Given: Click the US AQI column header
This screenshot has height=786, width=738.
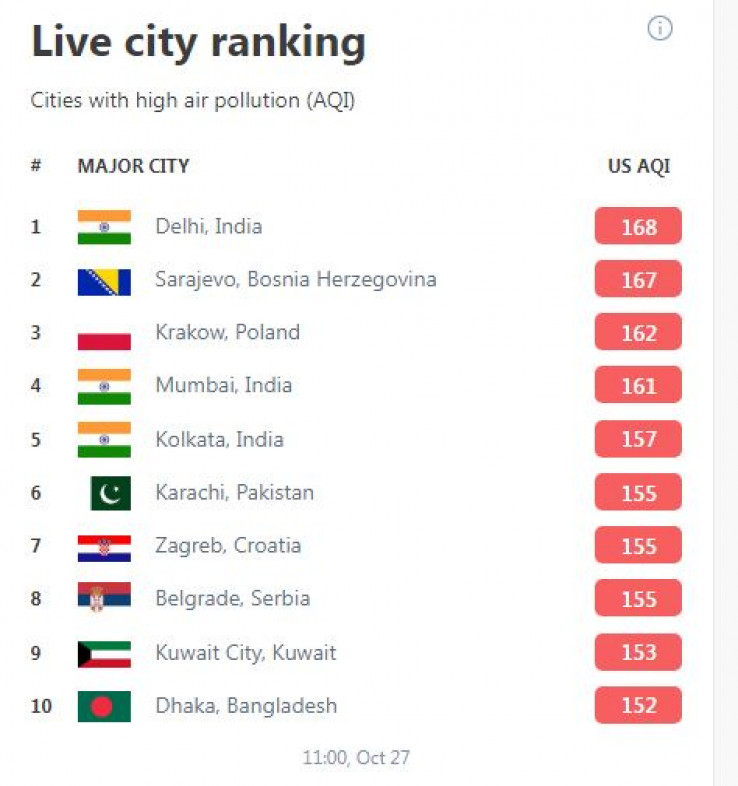Looking at the screenshot, I should [x=639, y=166].
